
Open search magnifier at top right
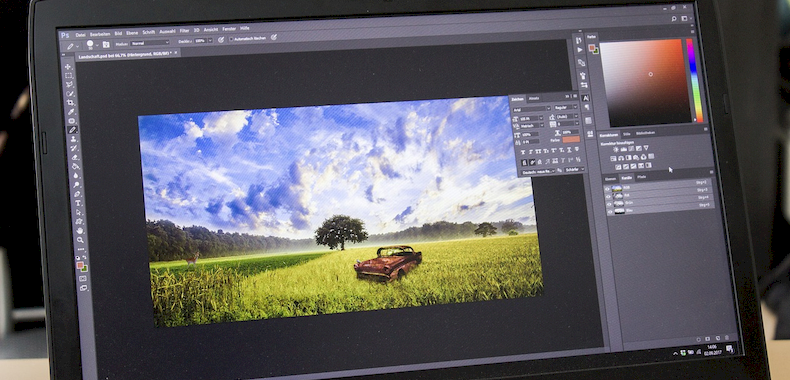coord(674,19)
